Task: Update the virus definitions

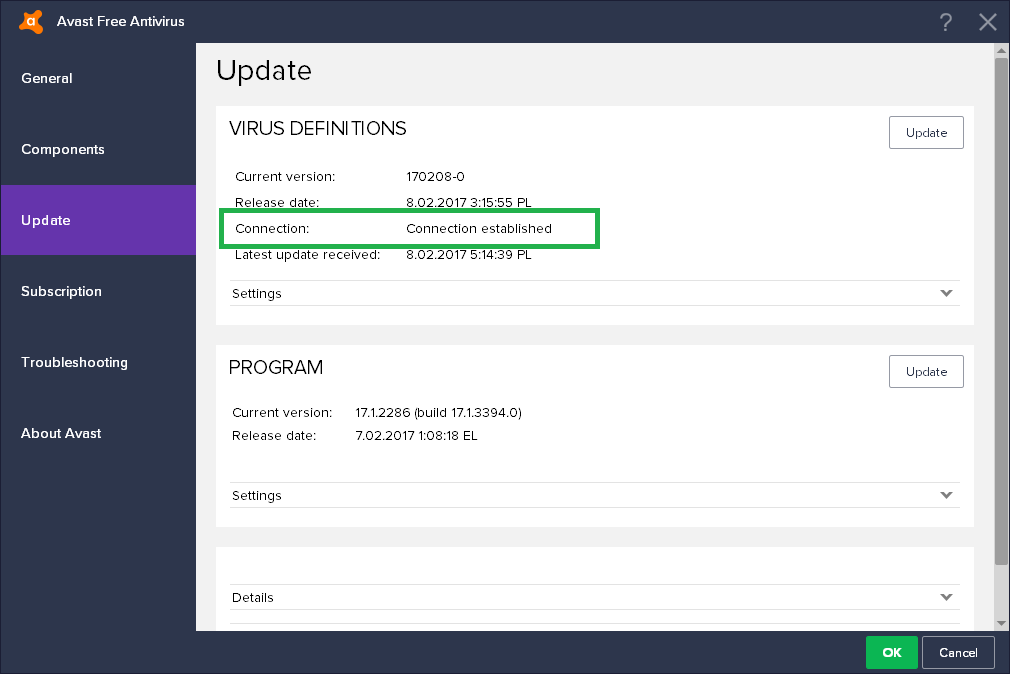Action: (x=926, y=132)
